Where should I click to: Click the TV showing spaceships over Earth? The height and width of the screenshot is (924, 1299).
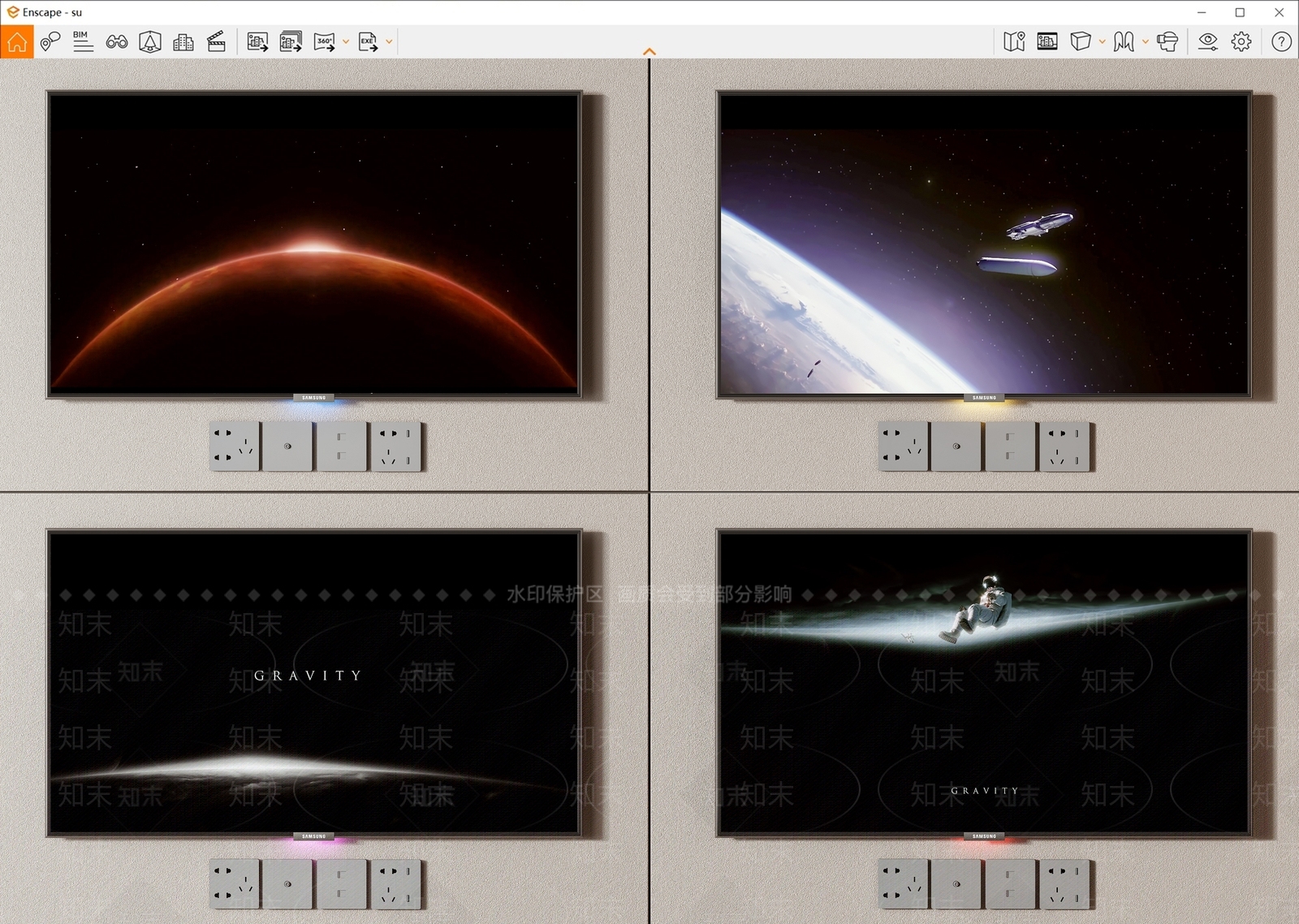pyautogui.click(x=984, y=244)
